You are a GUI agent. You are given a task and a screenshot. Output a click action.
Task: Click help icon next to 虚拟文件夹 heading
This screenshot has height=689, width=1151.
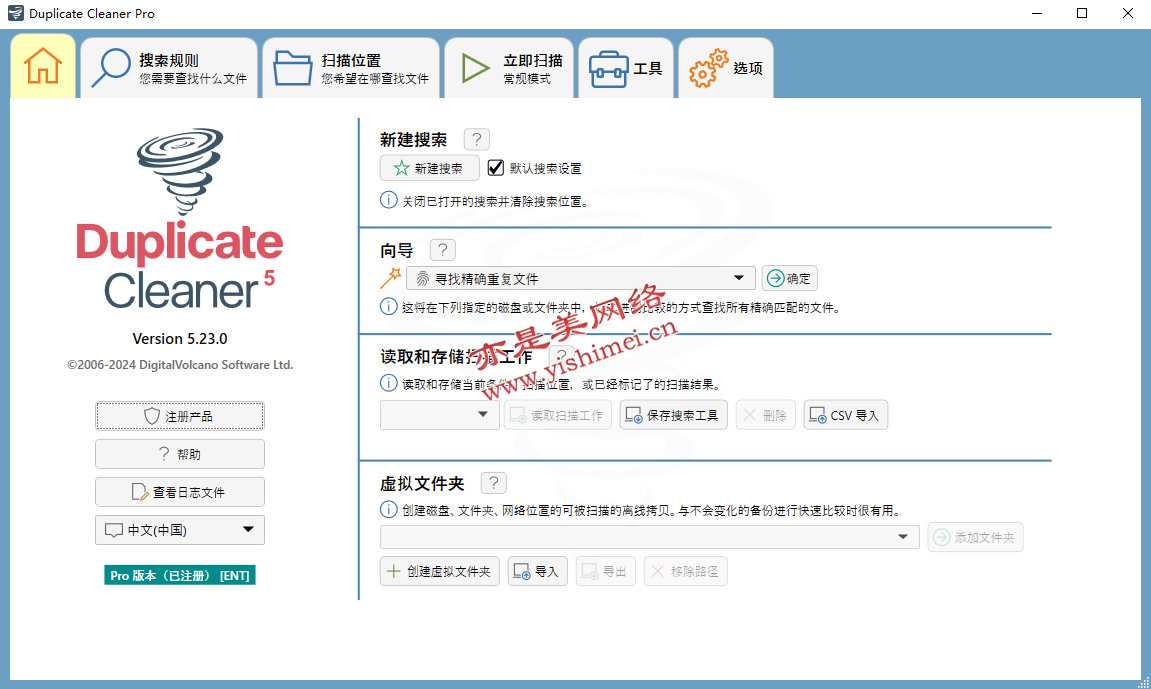(494, 483)
